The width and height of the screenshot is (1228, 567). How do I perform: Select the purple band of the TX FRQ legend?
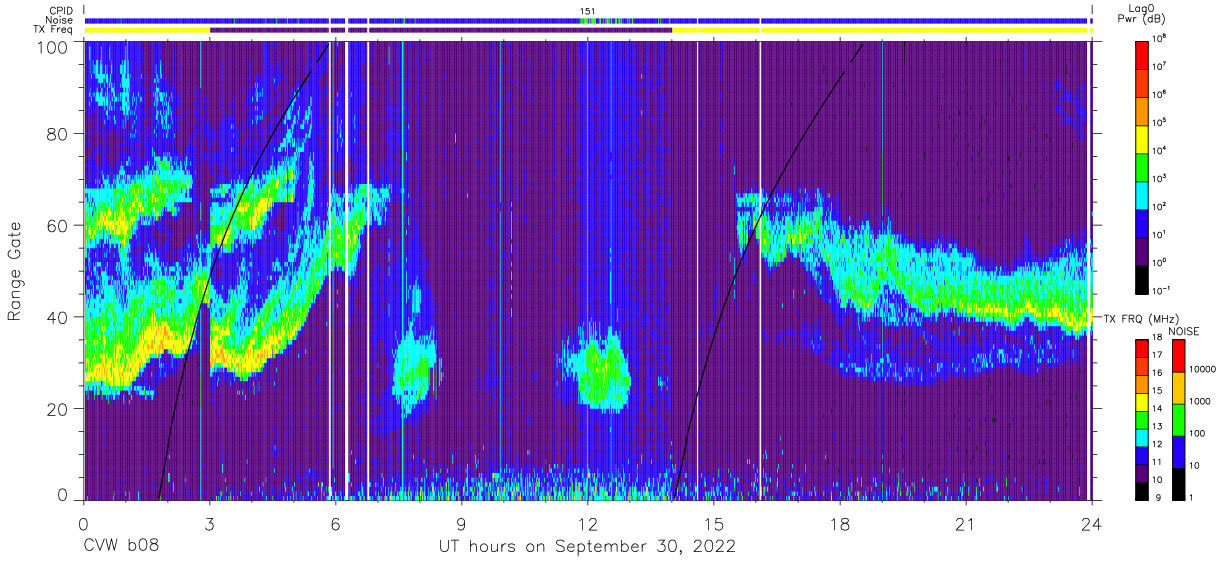[x=1142, y=471]
